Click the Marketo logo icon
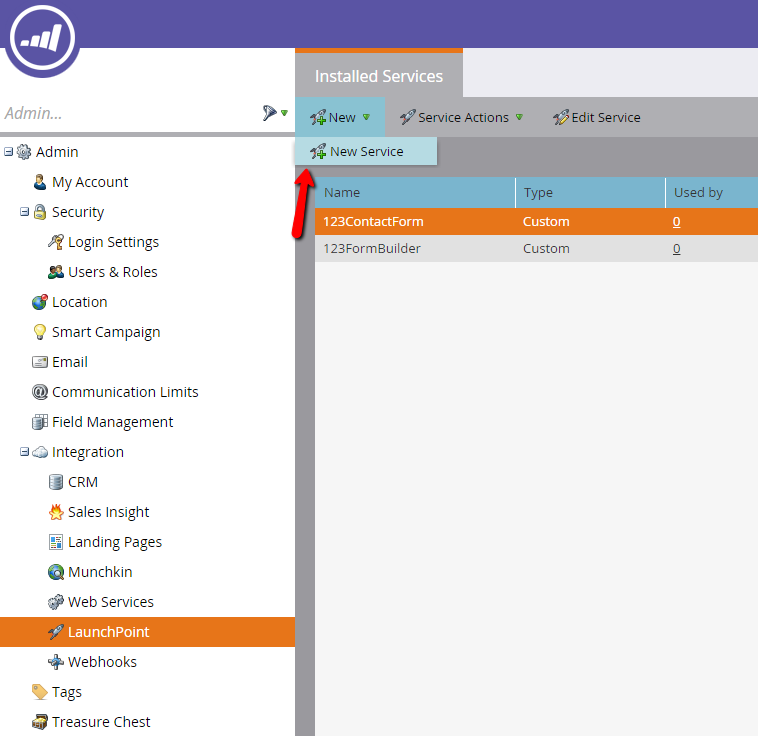This screenshot has width=758, height=736. pyautogui.click(x=43, y=39)
